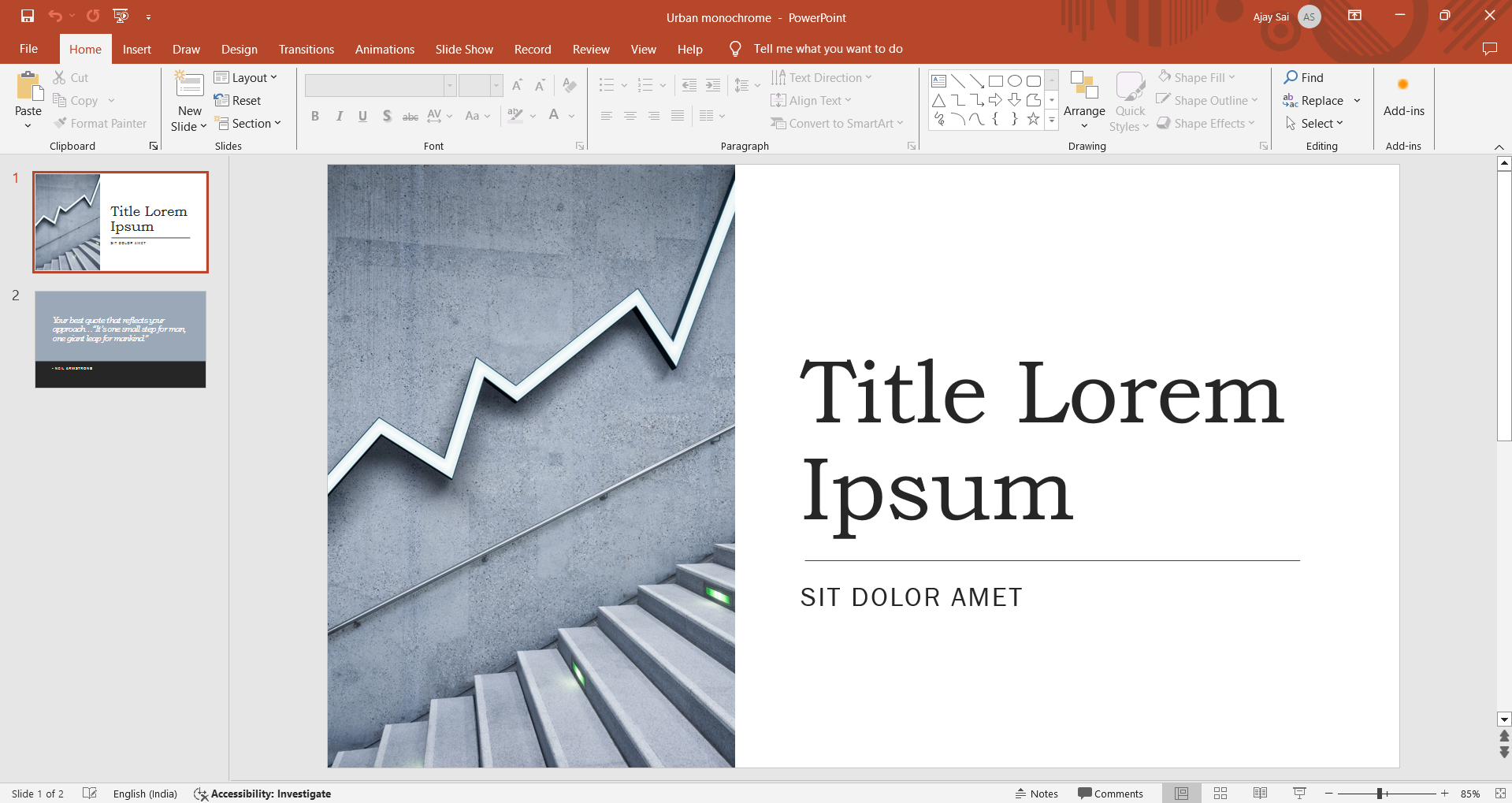Screen dimensions: 1512x803
Task: Switch to Reading view
Action: 1260,794
